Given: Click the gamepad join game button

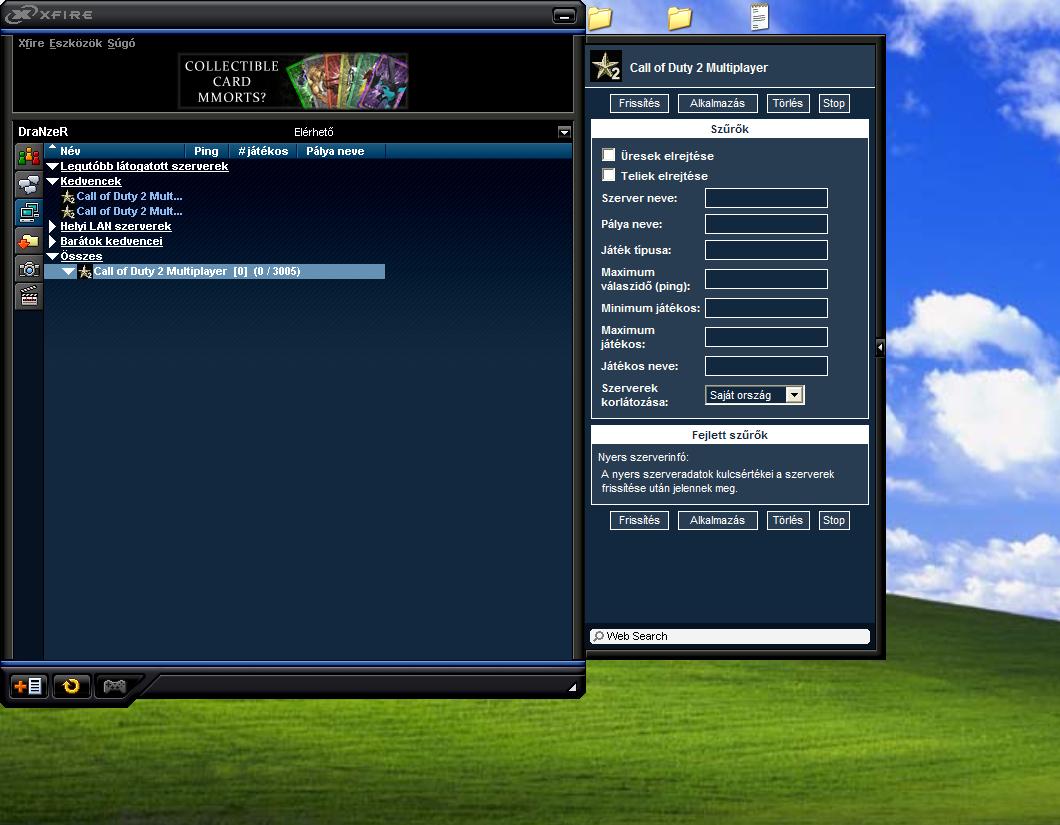Looking at the screenshot, I should [114, 686].
